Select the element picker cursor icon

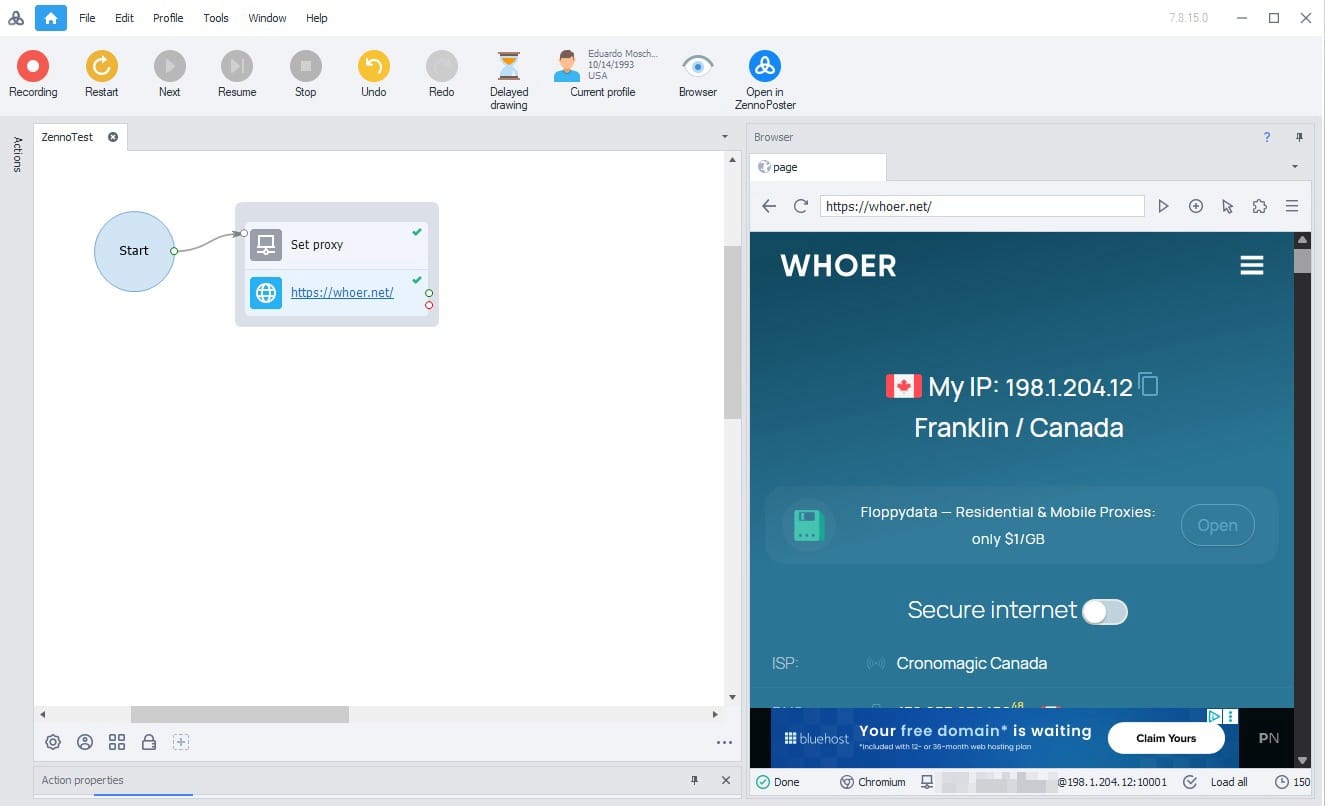[1227, 206]
